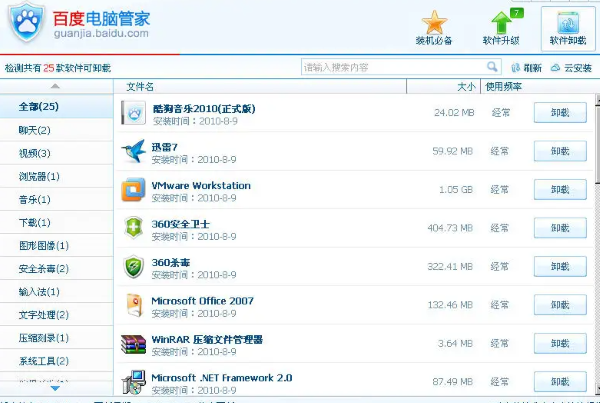The width and height of the screenshot is (600, 403).
Task: Open 软件升级 green arrow icon
Action: point(502,22)
